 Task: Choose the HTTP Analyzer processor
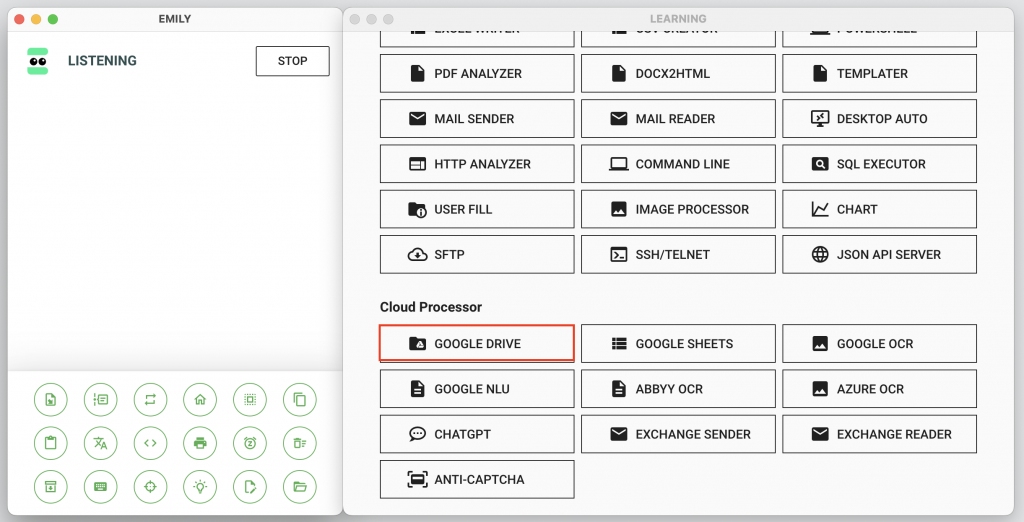pyautogui.click(x=477, y=164)
